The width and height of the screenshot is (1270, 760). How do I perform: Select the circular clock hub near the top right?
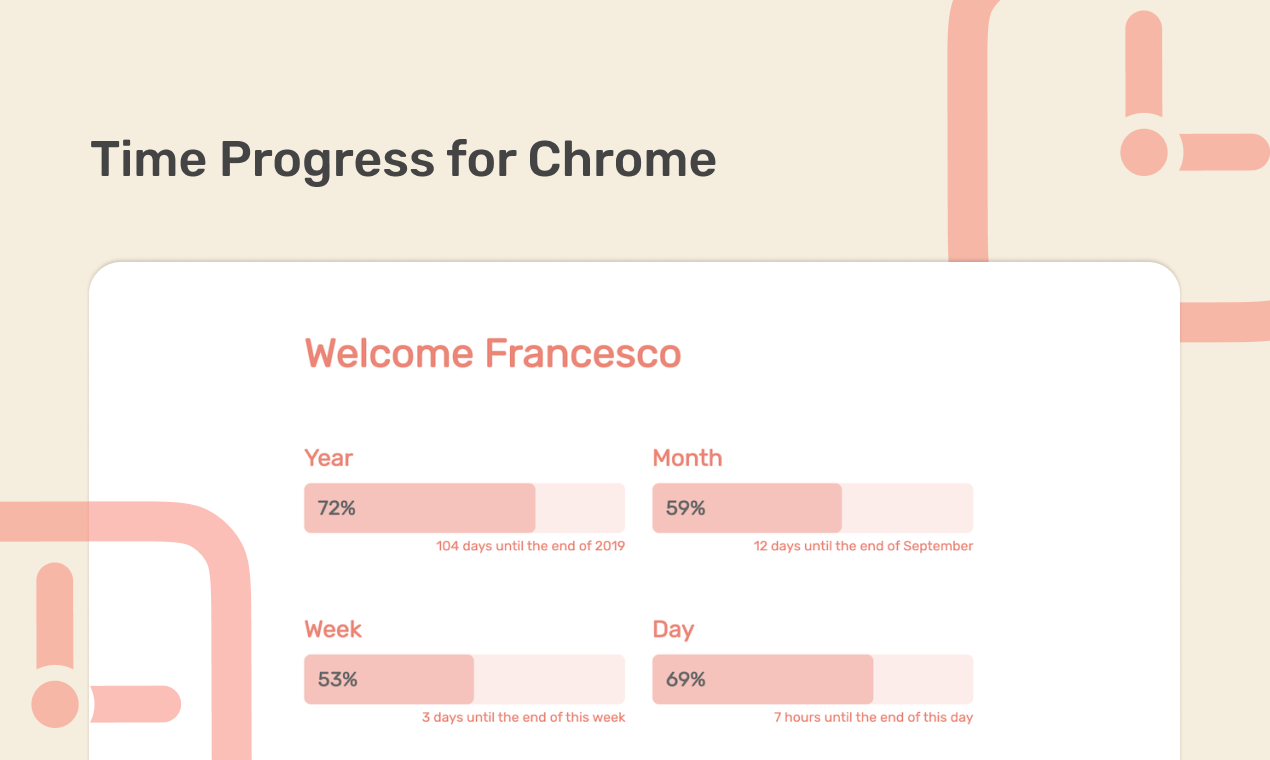click(1143, 153)
